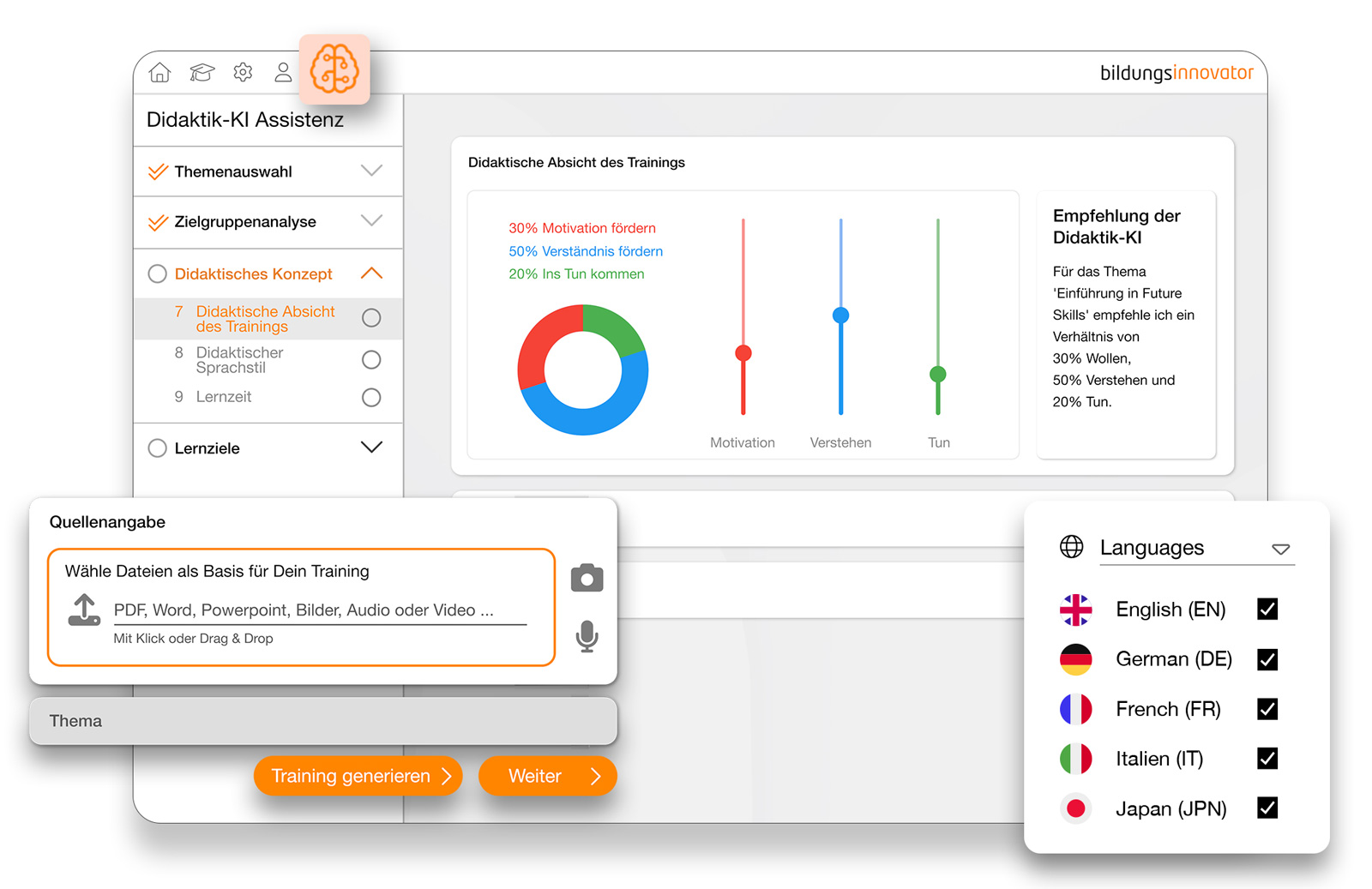Collapse the Didaktisches Konzept section
1372x889 pixels.
point(371,273)
